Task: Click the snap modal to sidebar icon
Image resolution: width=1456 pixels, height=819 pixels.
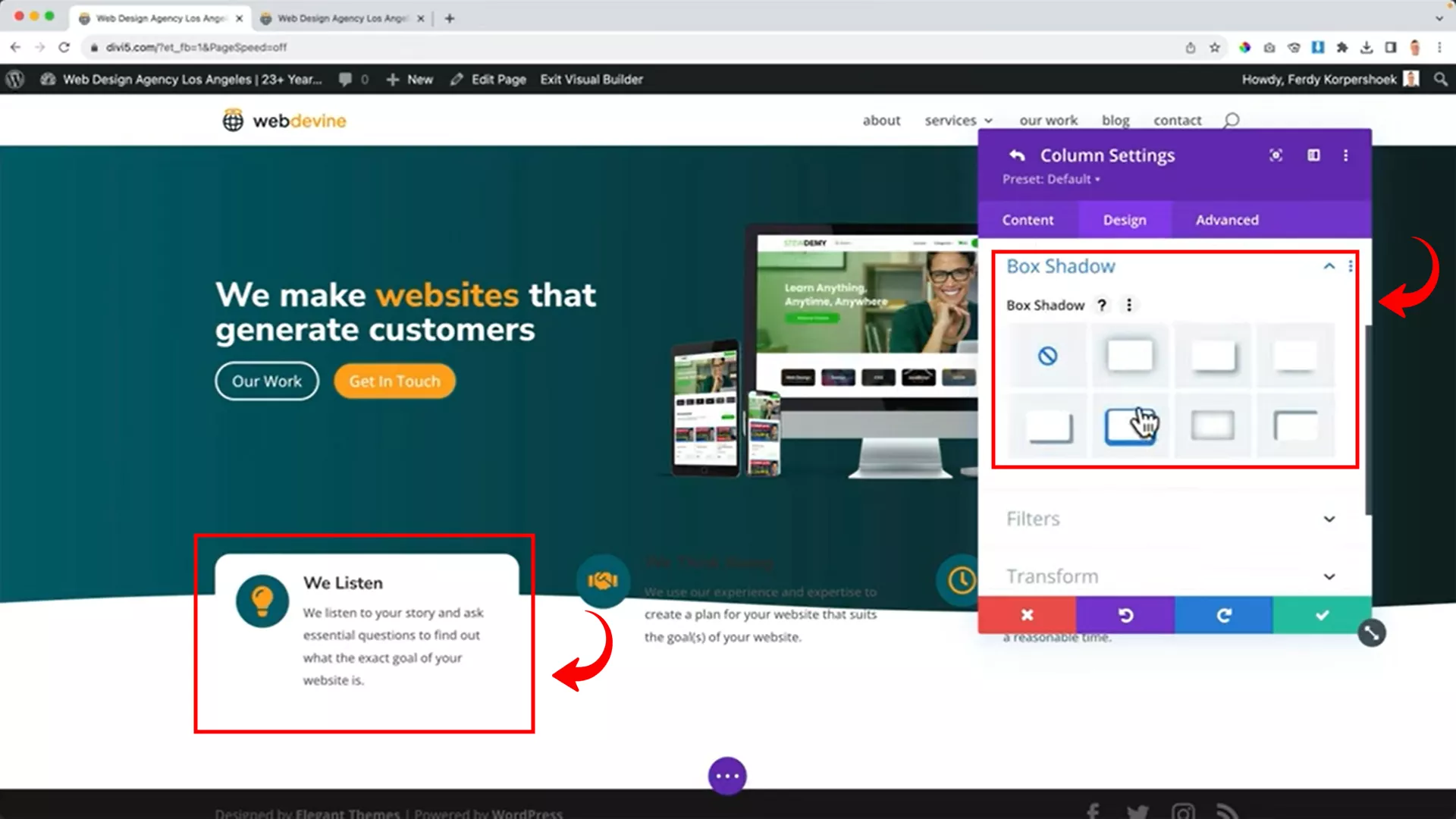Action: point(1313,155)
